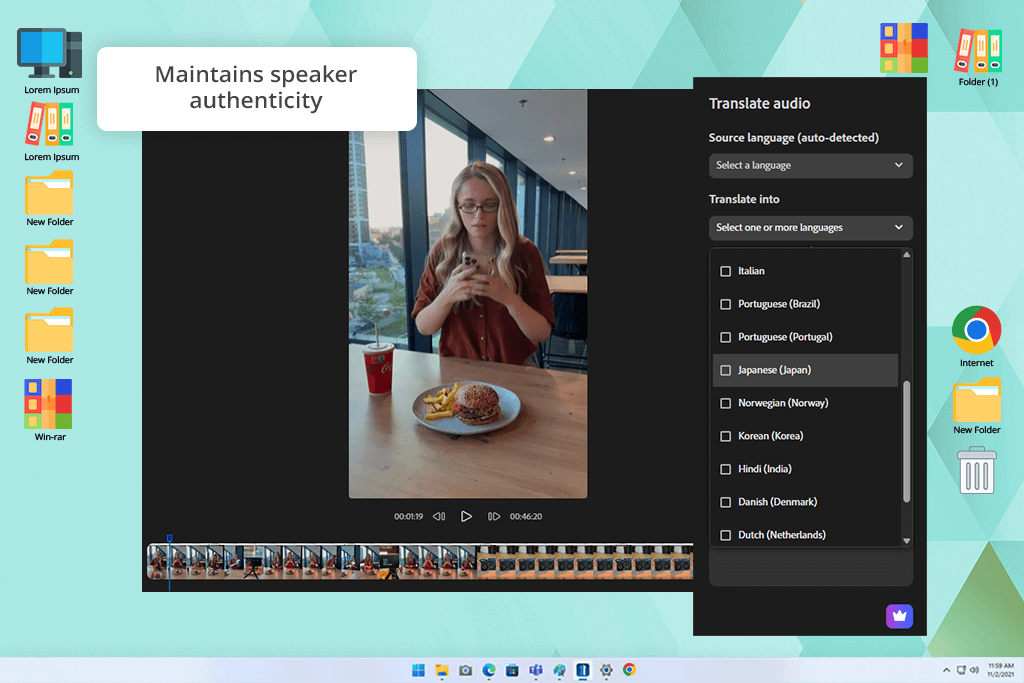
Task: Step back one frame
Action: pos(439,516)
